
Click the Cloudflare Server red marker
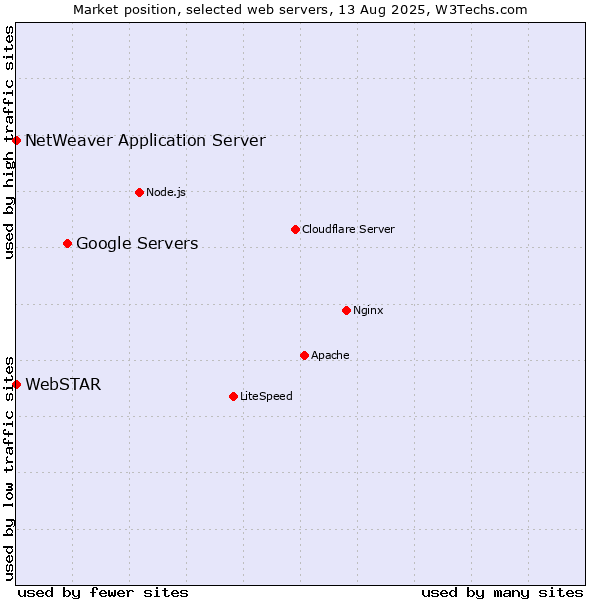[295, 230]
